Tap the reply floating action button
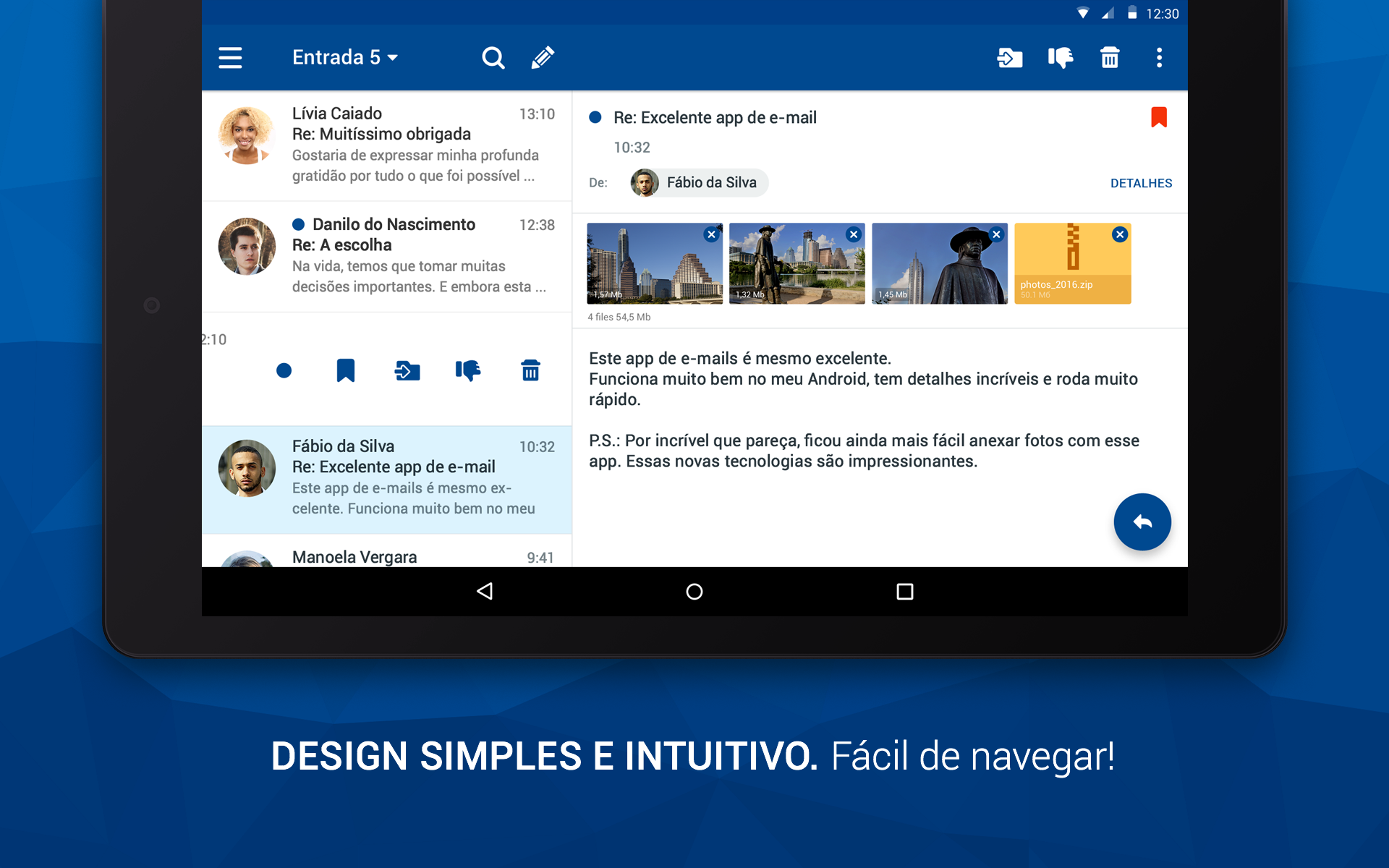The width and height of the screenshot is (1389, 868). (1142, 522)
